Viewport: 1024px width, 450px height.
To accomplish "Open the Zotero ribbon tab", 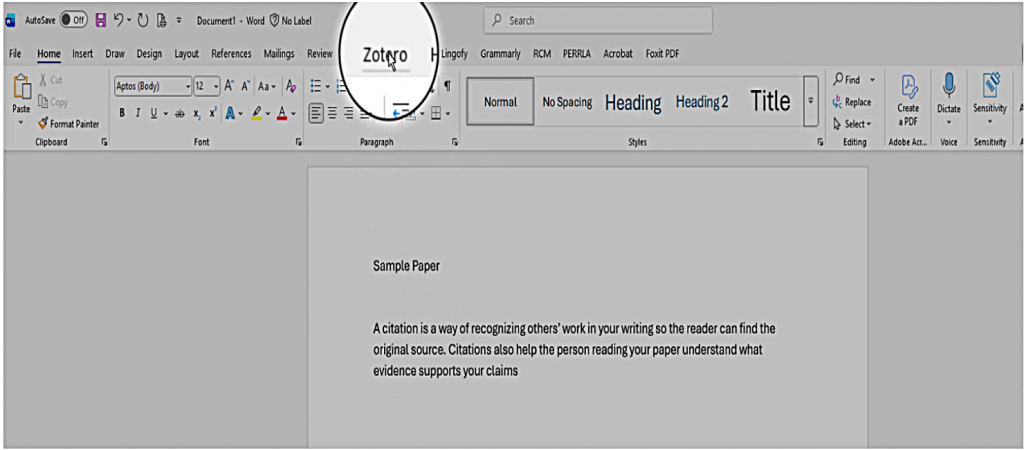I will [385, 56].
